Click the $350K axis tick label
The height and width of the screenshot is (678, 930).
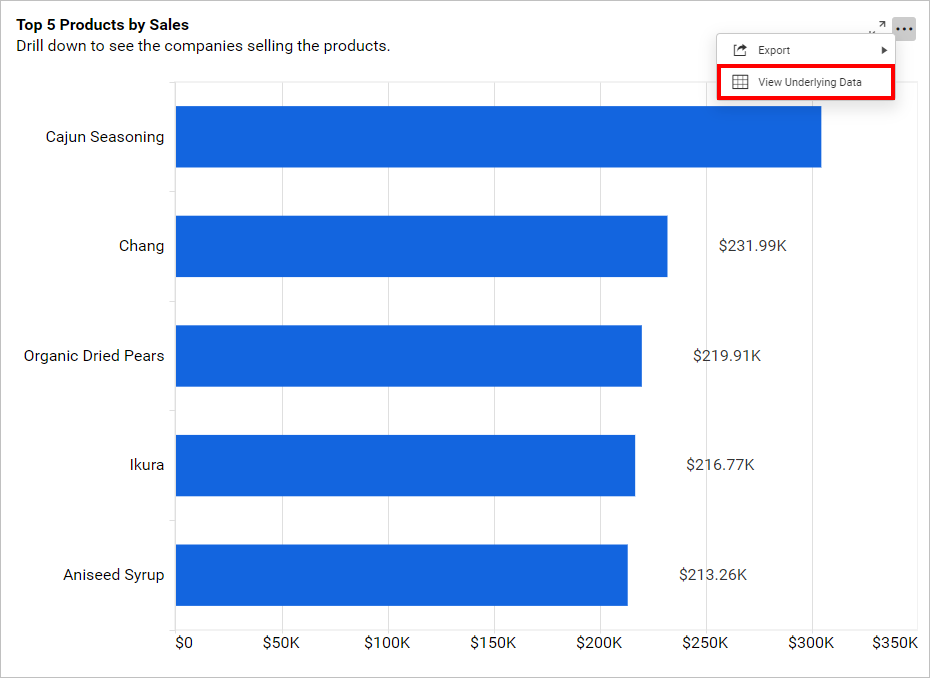894,643
